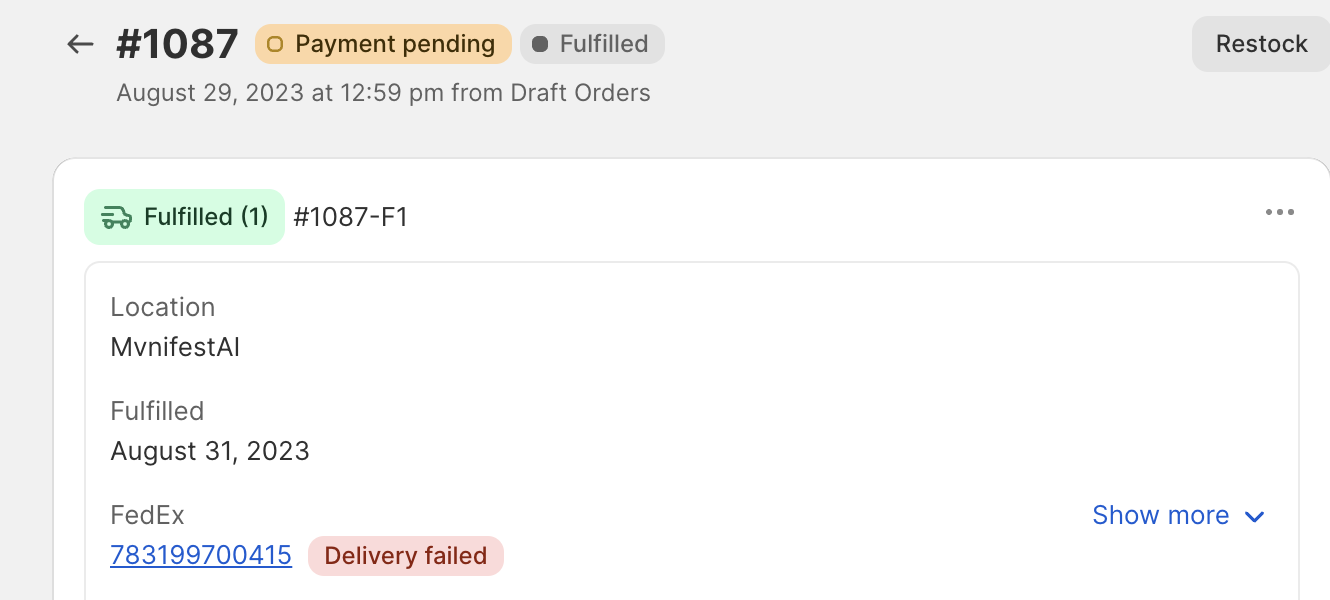Viewport: 1330px width, 600px height.
Task: Click the order creation date from Draft Orders
Action: [x=383, y=93]
